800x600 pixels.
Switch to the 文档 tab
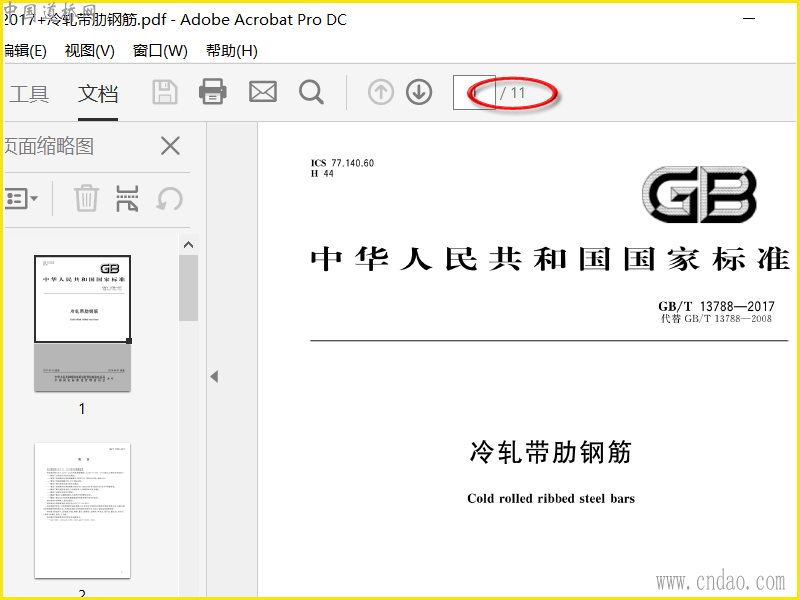pos(98,94)
